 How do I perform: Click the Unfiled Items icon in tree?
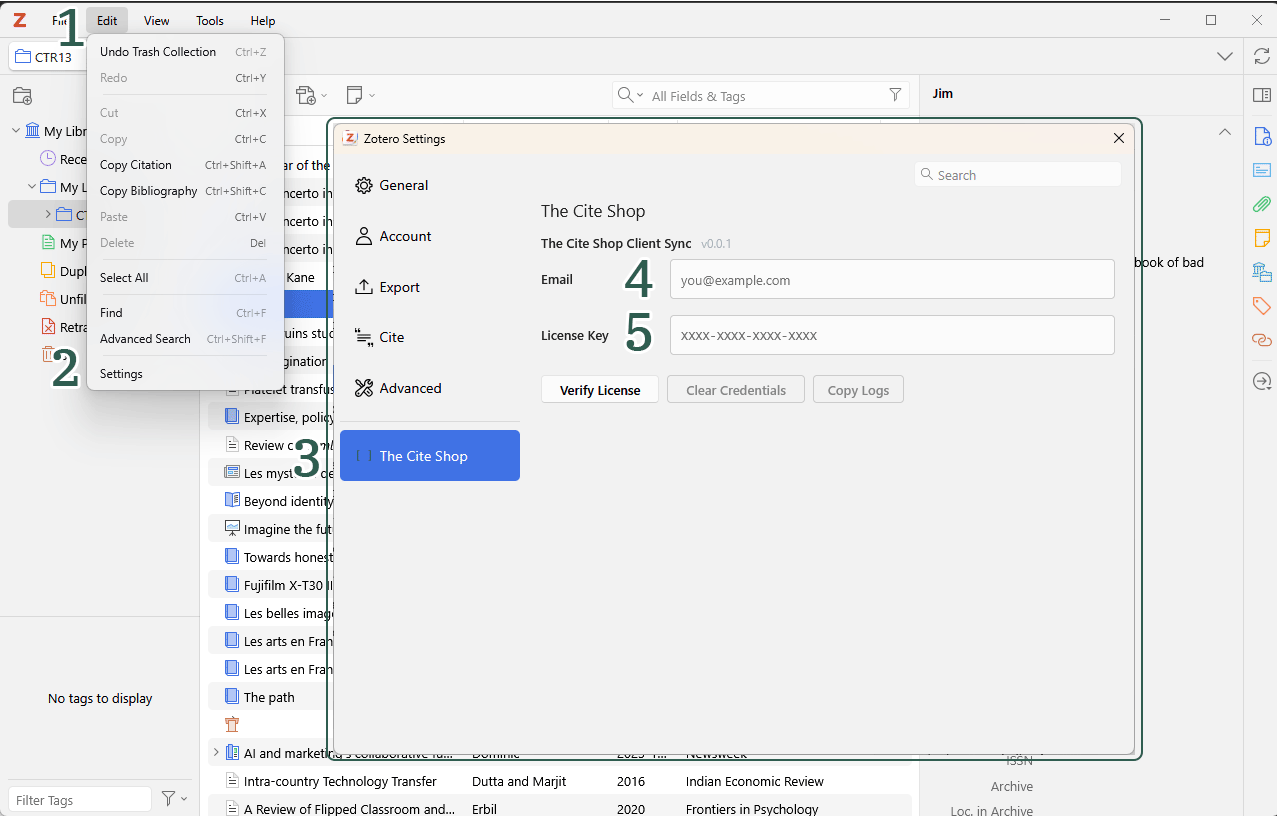(48, 299)
